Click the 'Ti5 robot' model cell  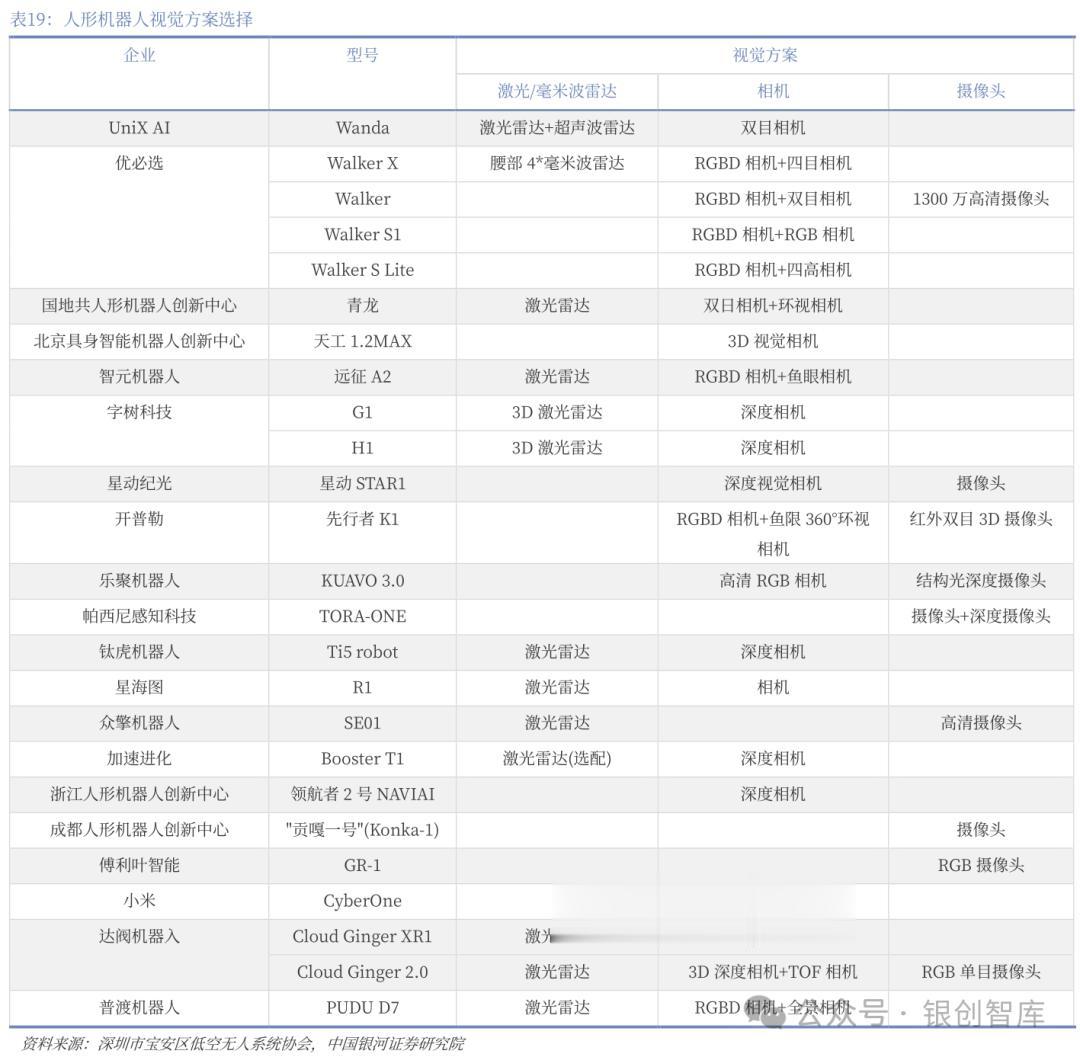click(x=362, y=652)
